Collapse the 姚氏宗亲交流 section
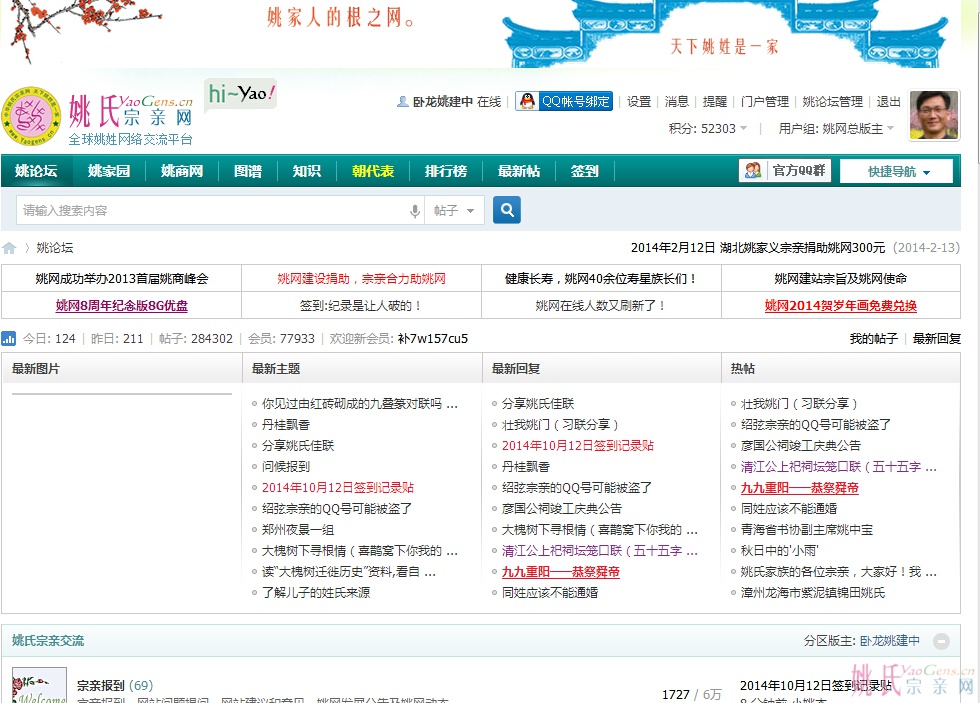 (x=941, y=641)
